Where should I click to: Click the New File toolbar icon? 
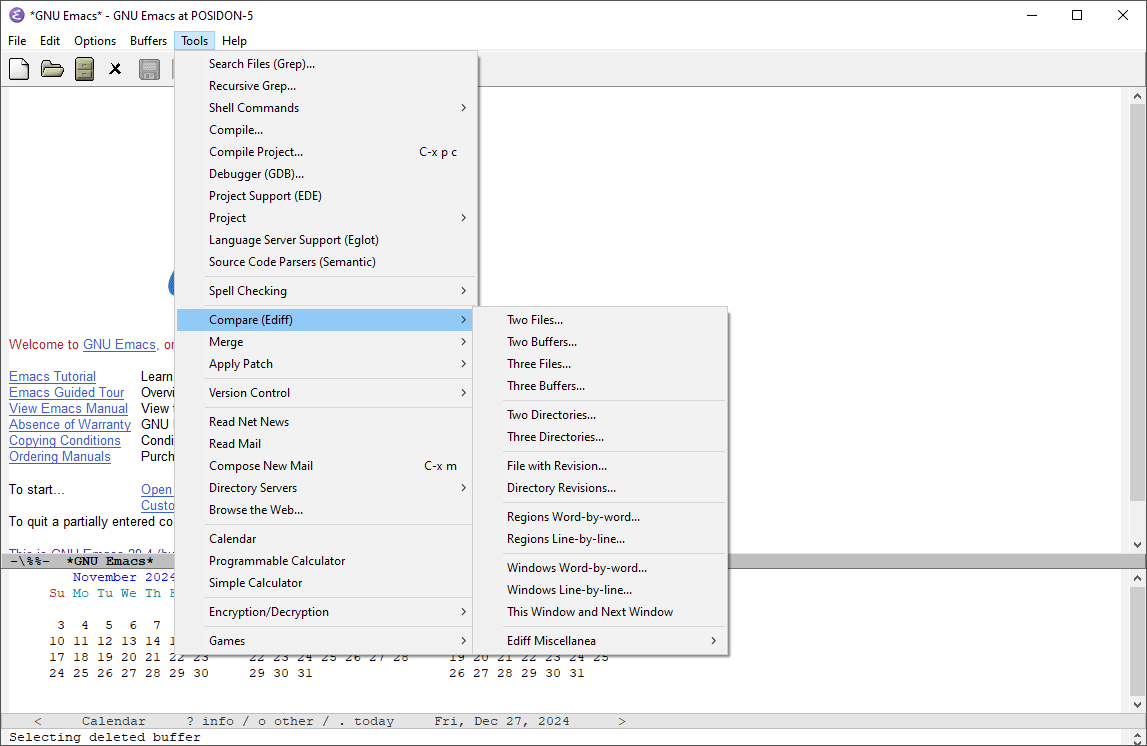19,69
